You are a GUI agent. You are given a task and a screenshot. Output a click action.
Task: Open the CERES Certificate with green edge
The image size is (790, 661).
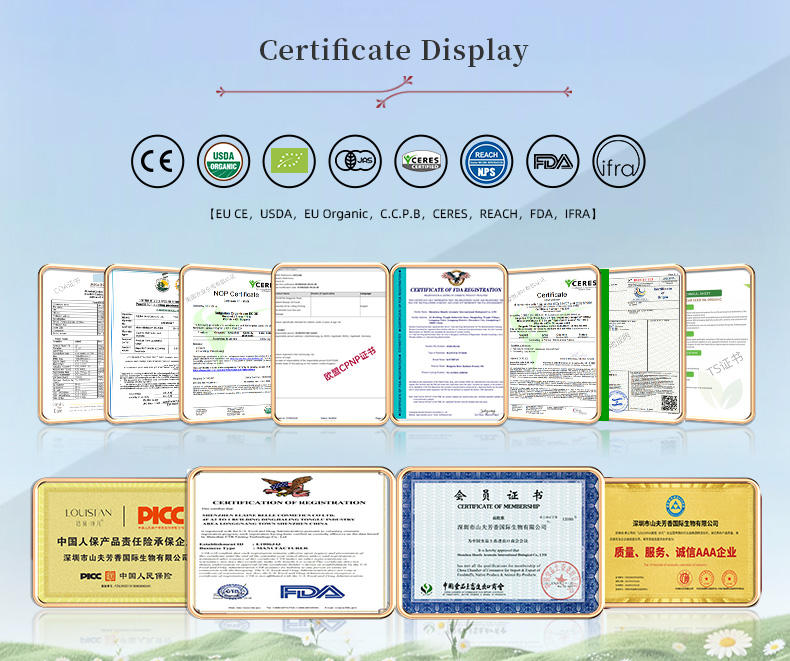point(554,344)
